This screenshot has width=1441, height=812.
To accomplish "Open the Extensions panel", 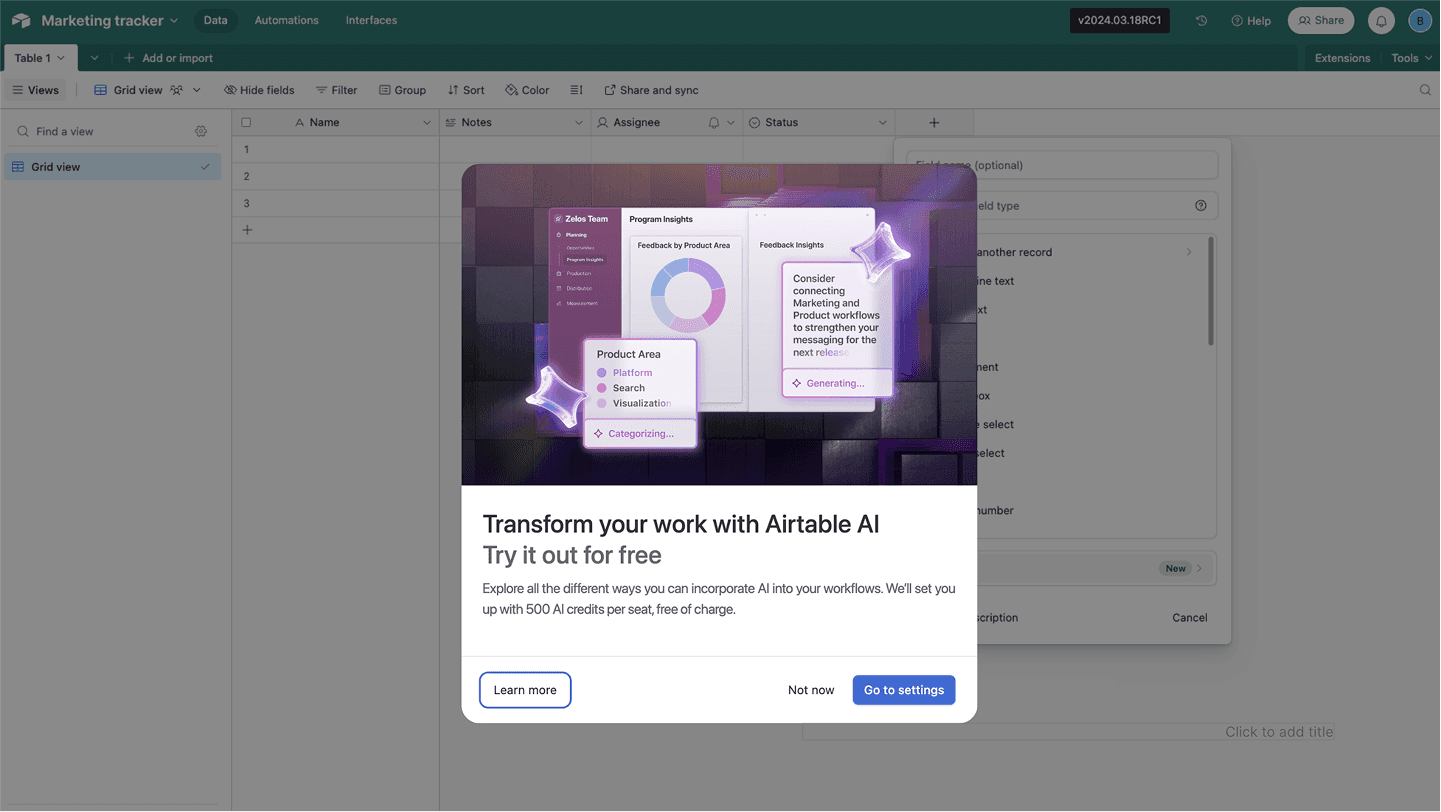I will pyautogui.click(x=1342, y=58).
